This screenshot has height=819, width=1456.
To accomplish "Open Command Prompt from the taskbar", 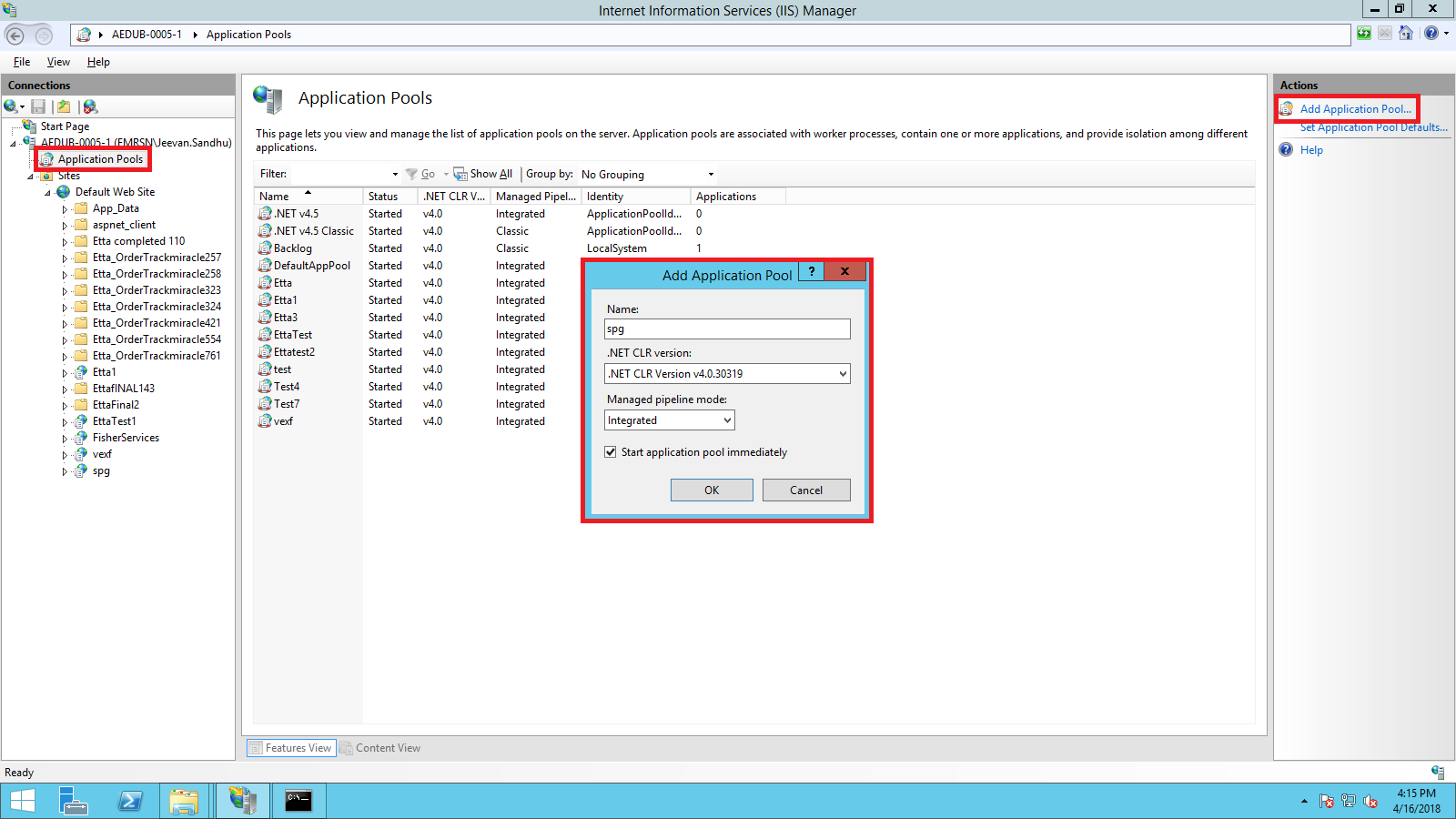I will click(x=298, y=801).
